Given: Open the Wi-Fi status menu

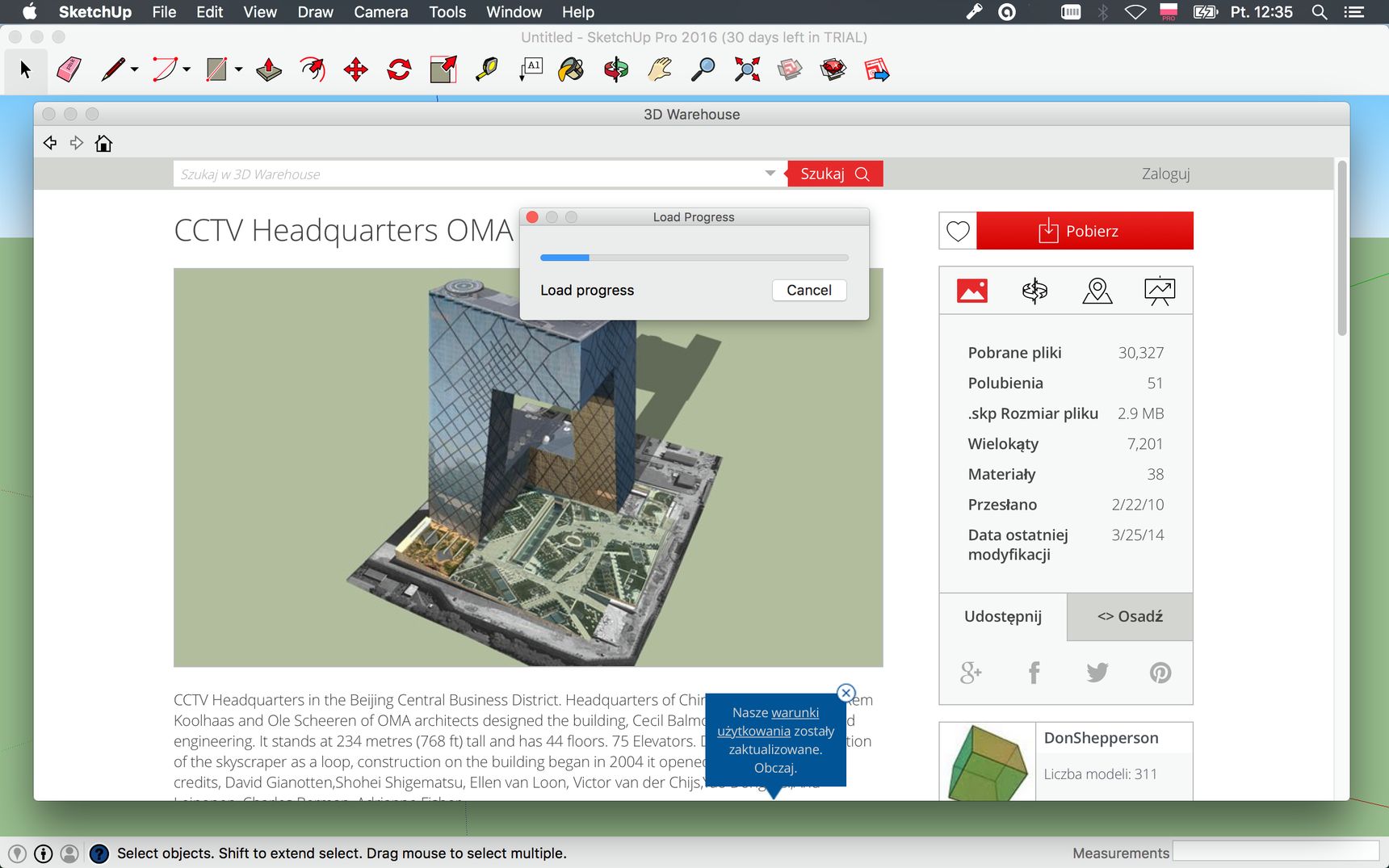Looking at the screenshot, I should point(1135,12).
